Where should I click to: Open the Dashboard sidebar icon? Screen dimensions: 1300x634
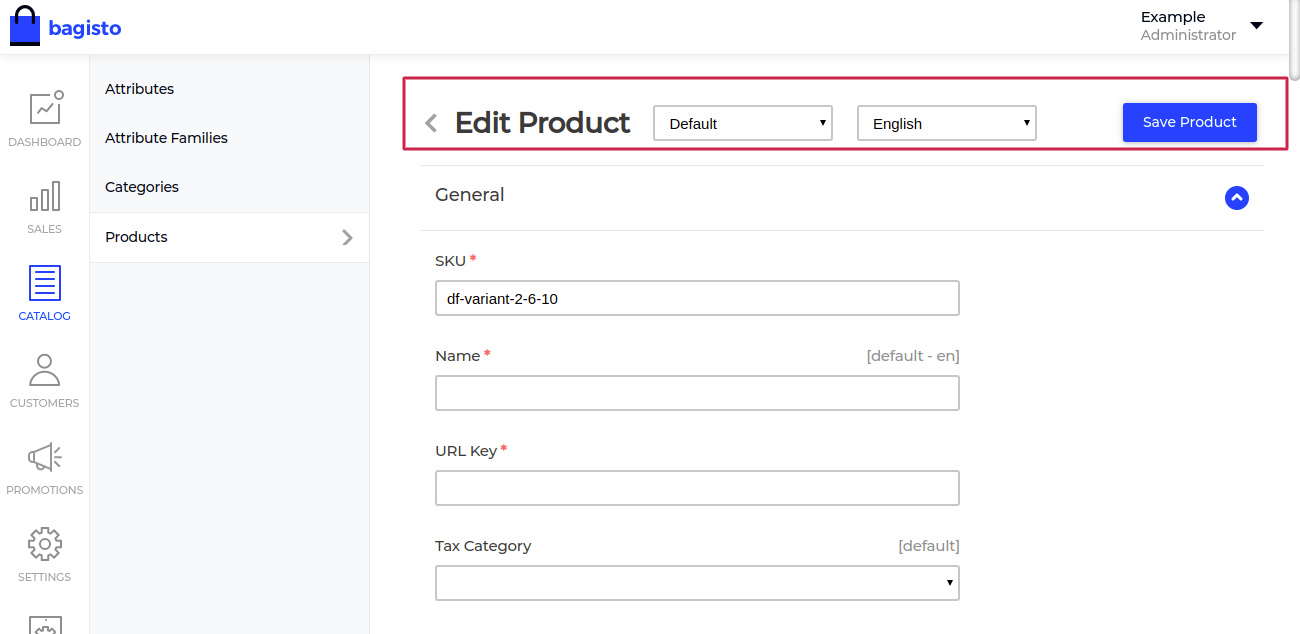(x=45, y=108)
